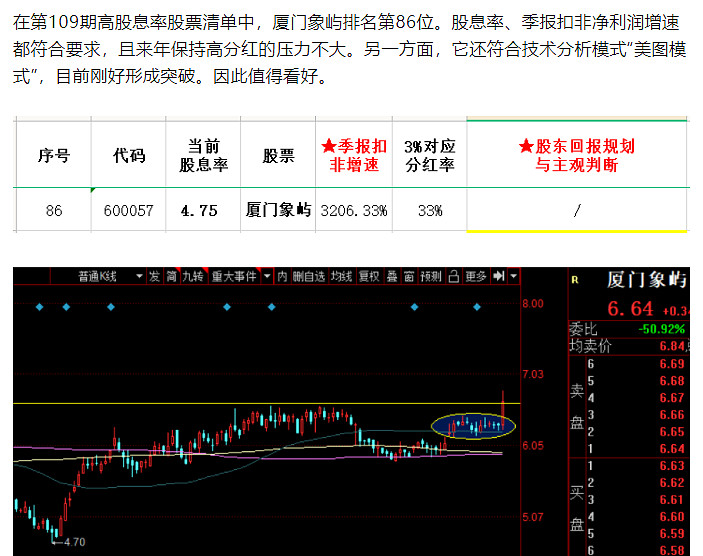
Task: Click the 33% payout ratio cell
Action: pos(430,210)
